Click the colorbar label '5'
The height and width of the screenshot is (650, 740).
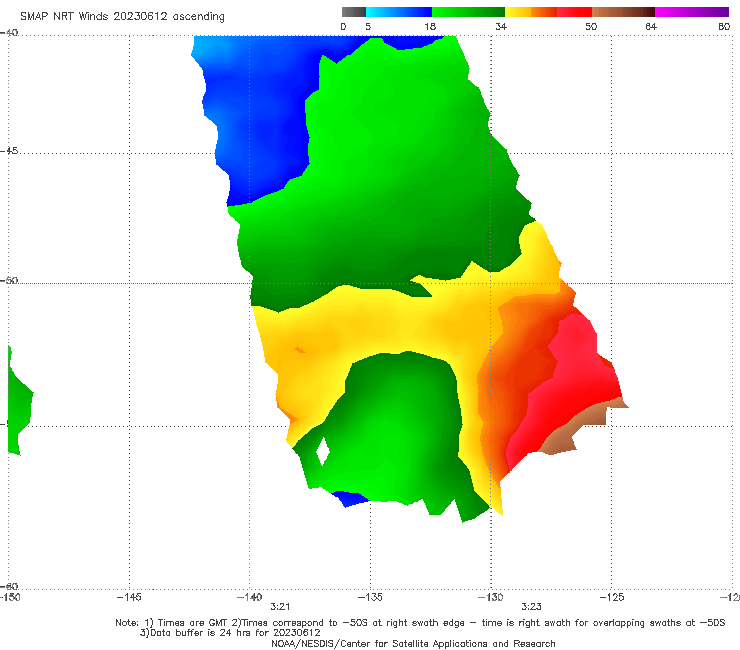368,26
